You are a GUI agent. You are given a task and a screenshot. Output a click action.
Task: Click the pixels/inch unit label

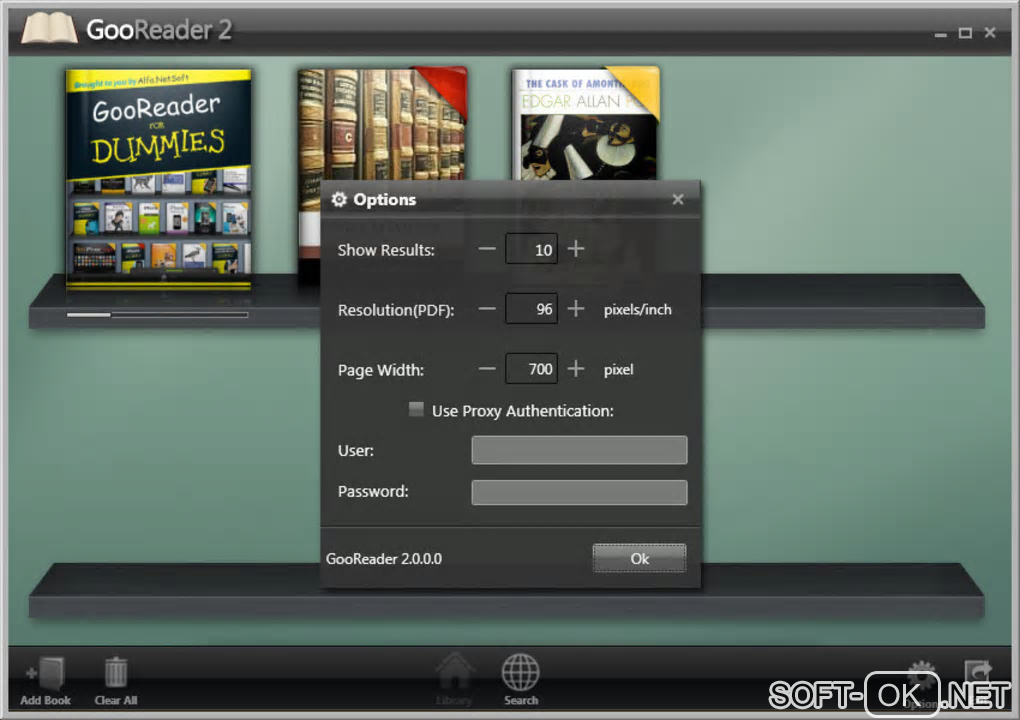638,310
